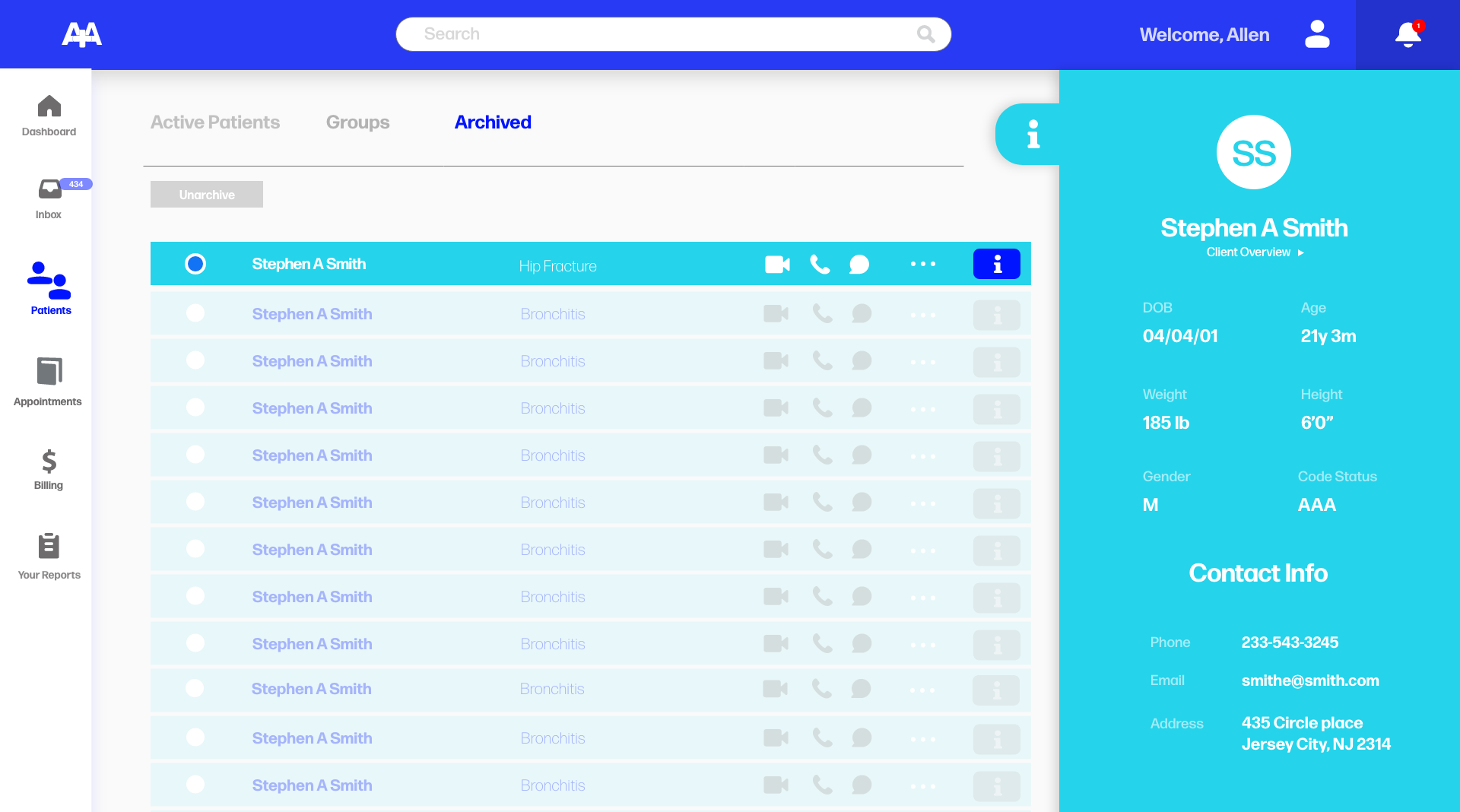
Task: Click the email smithe@smith.com
Action: [1310, 680]
